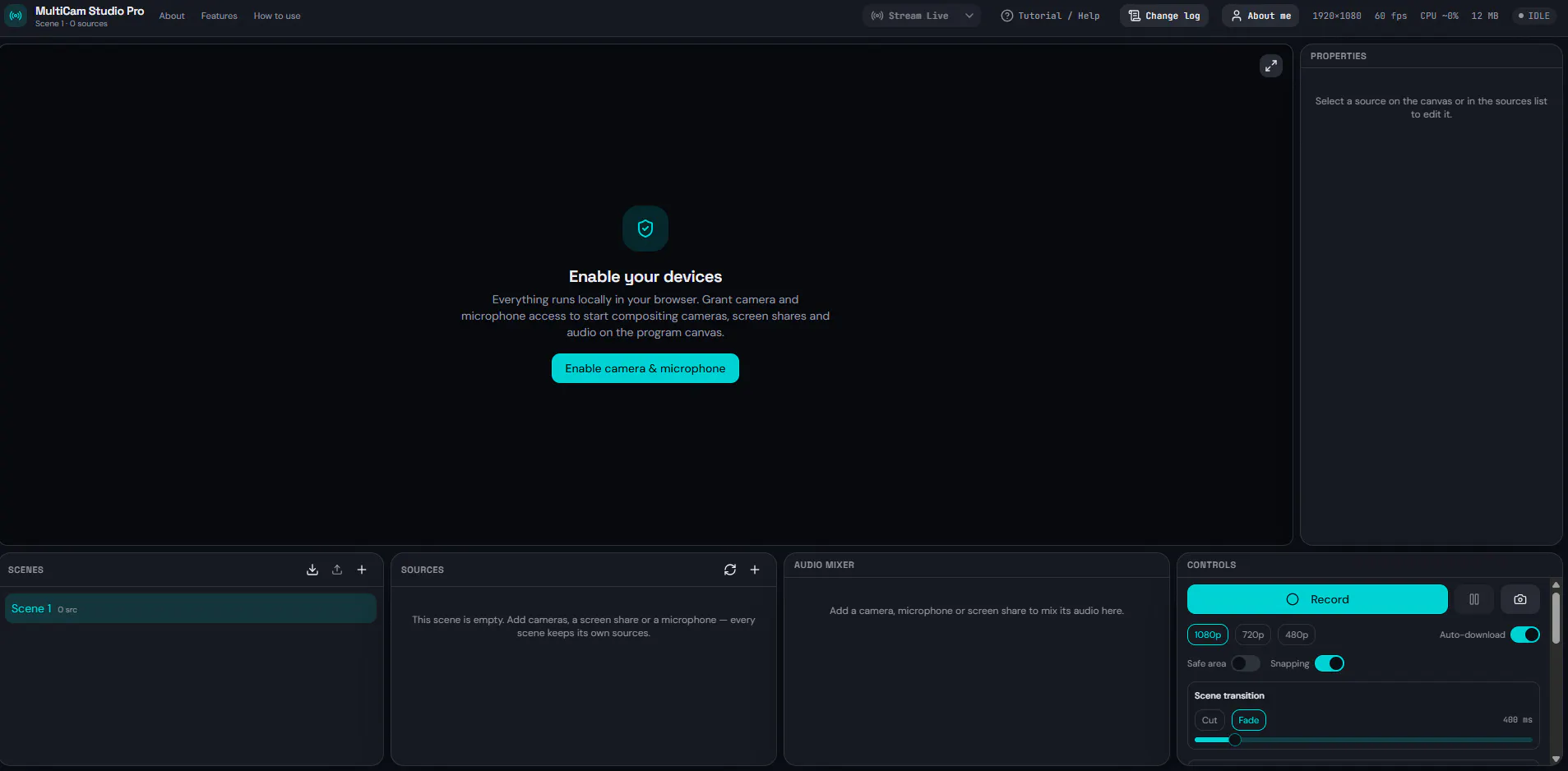Viewport: 1568px width, 771px height.
Task: Click the scene transition duration slider
Action: tap(1363, 740)
